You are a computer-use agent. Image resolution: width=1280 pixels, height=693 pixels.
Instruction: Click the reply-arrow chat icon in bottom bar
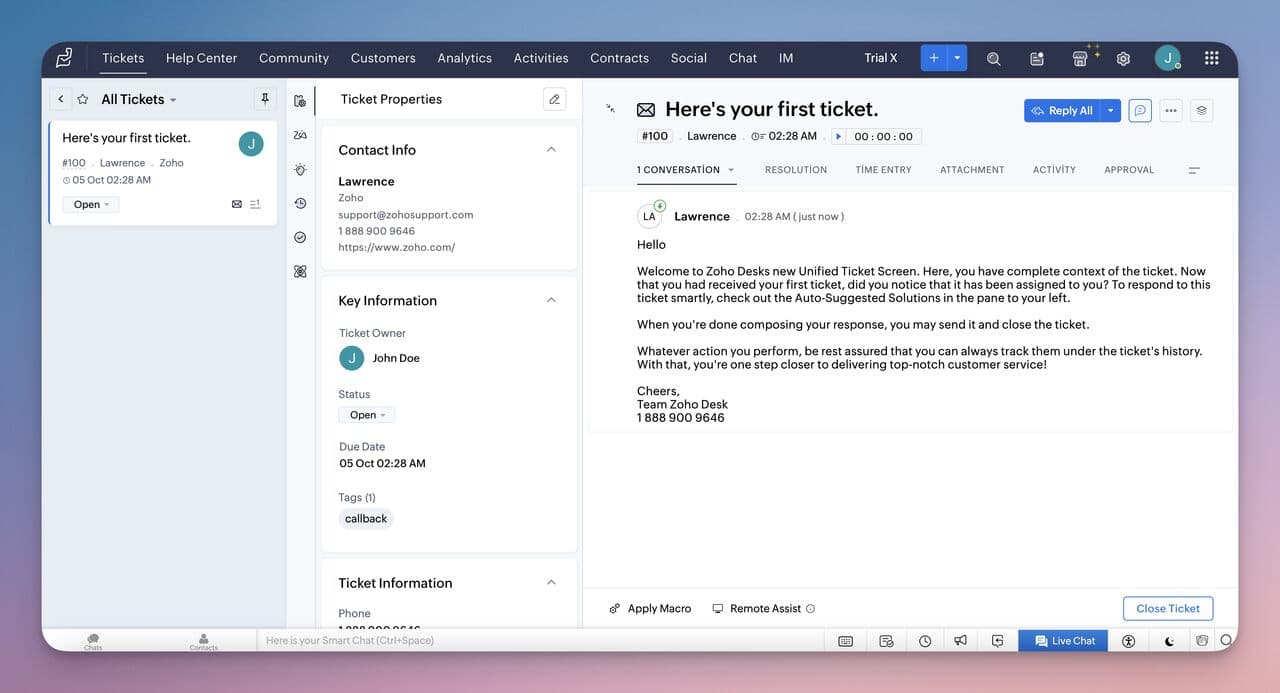click(x=997, y=641)
